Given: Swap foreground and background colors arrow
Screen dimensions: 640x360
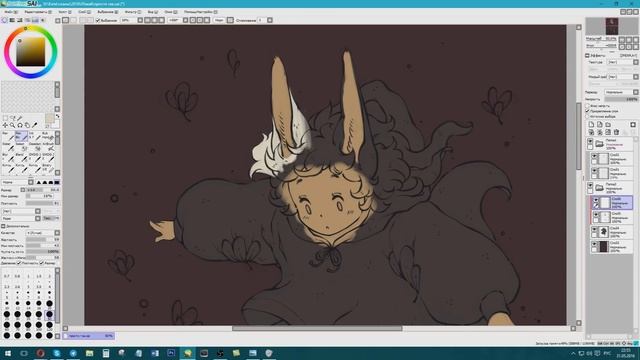Looking at the screenshot, I should [x=58, y=116].
